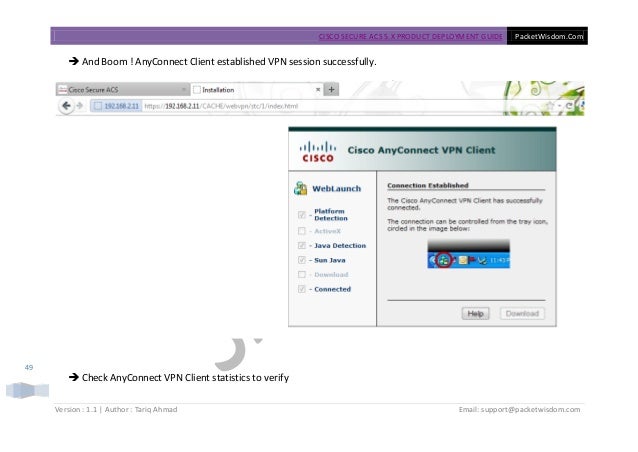Image resolution: width=638 pixels, height=452 pixels.
Task: Toggle the Java Detection checkbox
Action: point(302,245)
